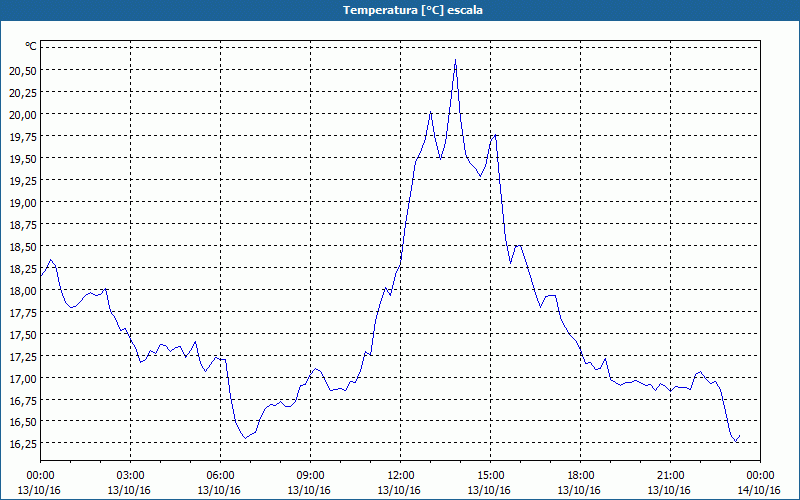The width and height of the screenshot is (800, 500).
Task: Select the 18,25 y-axis label
Action: coord(23,268)
